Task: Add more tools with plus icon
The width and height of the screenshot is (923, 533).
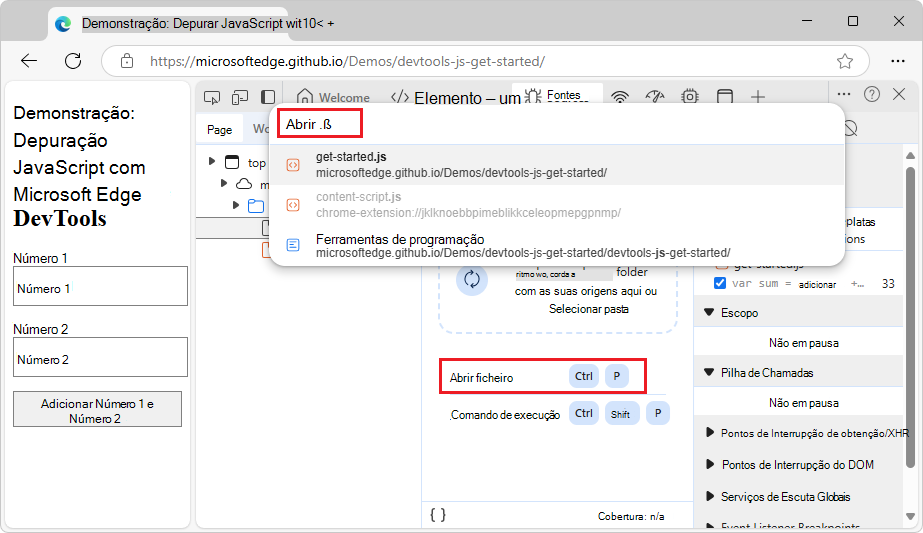Action: coord(758,97)
